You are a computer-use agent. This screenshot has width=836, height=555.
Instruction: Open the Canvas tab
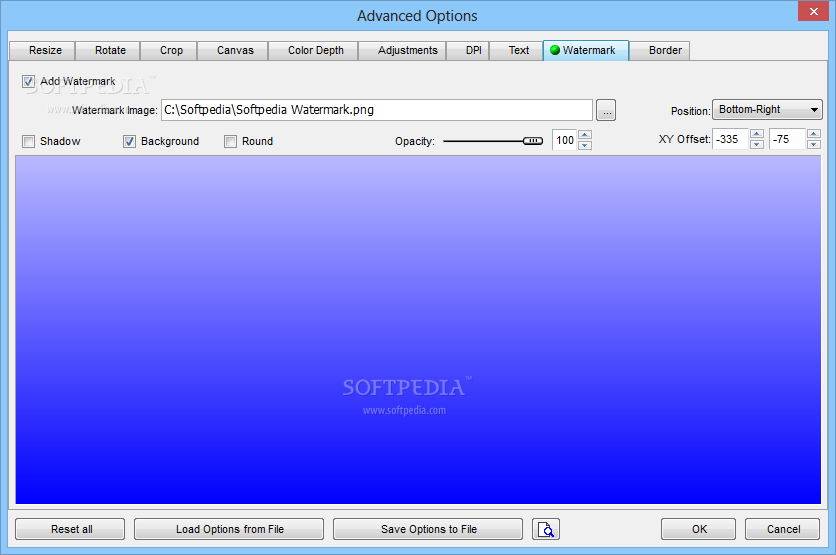pos(233,51)
